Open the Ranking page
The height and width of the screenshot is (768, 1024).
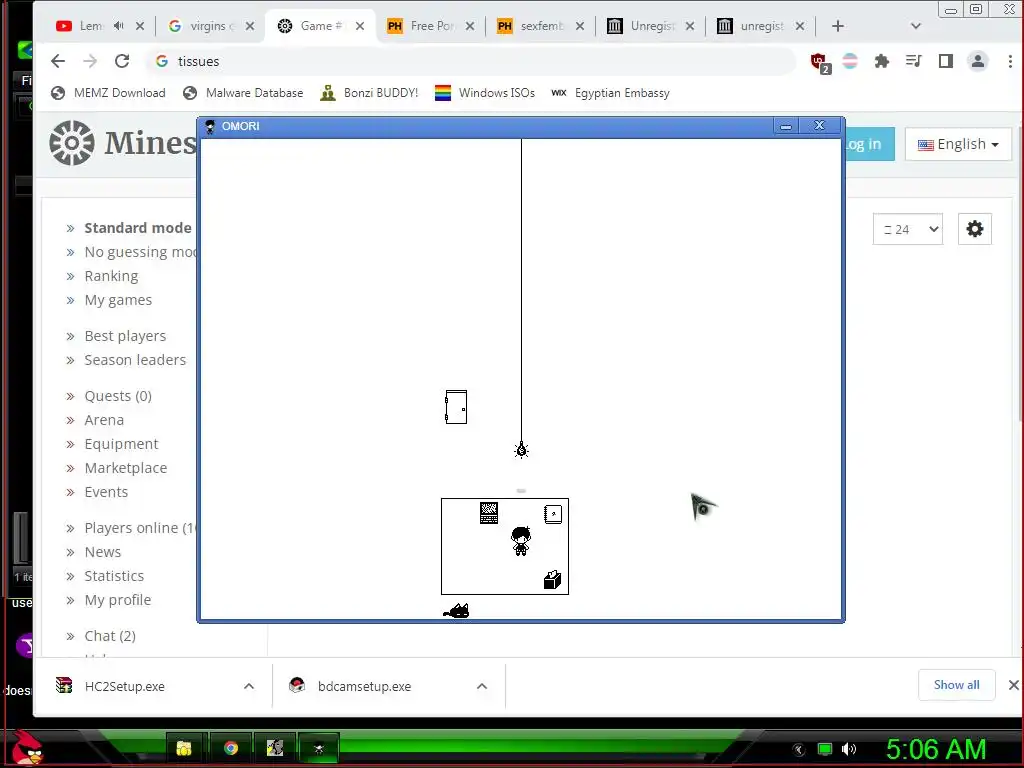(x=111, y=276)
